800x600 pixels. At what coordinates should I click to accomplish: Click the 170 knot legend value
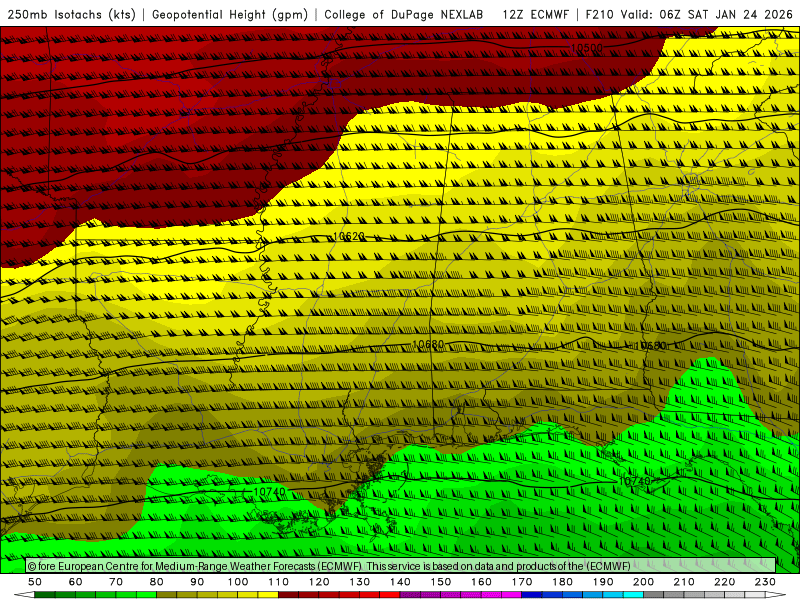point(522,582)
